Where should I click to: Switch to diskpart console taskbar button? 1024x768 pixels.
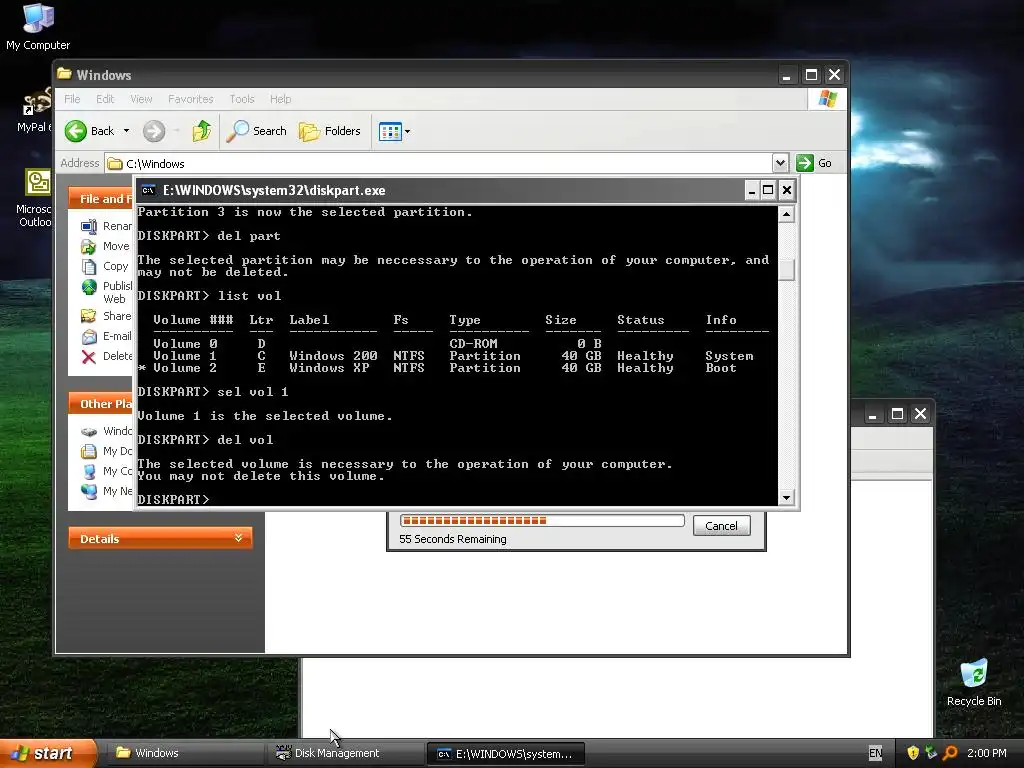pos(505,754)
